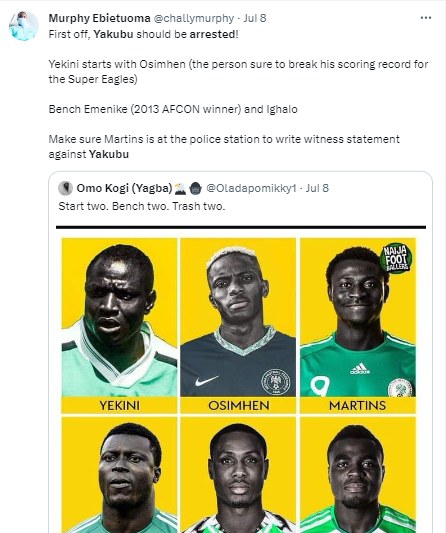The height and width of the screenshot is (533, 446).
Task: Click the bottom-right player photo
Action: coord(358,475)
